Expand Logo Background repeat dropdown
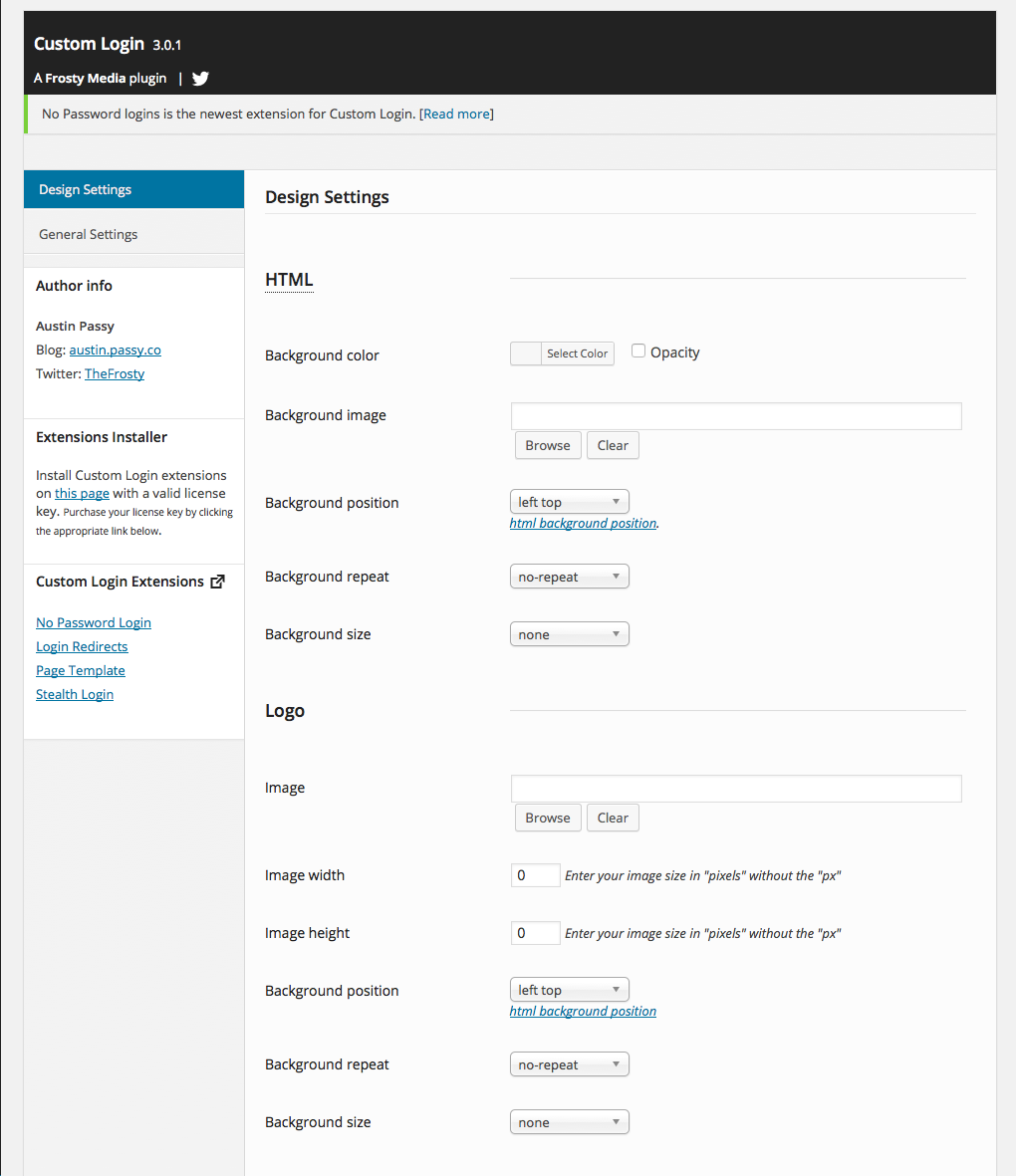 coord(569,1064)
